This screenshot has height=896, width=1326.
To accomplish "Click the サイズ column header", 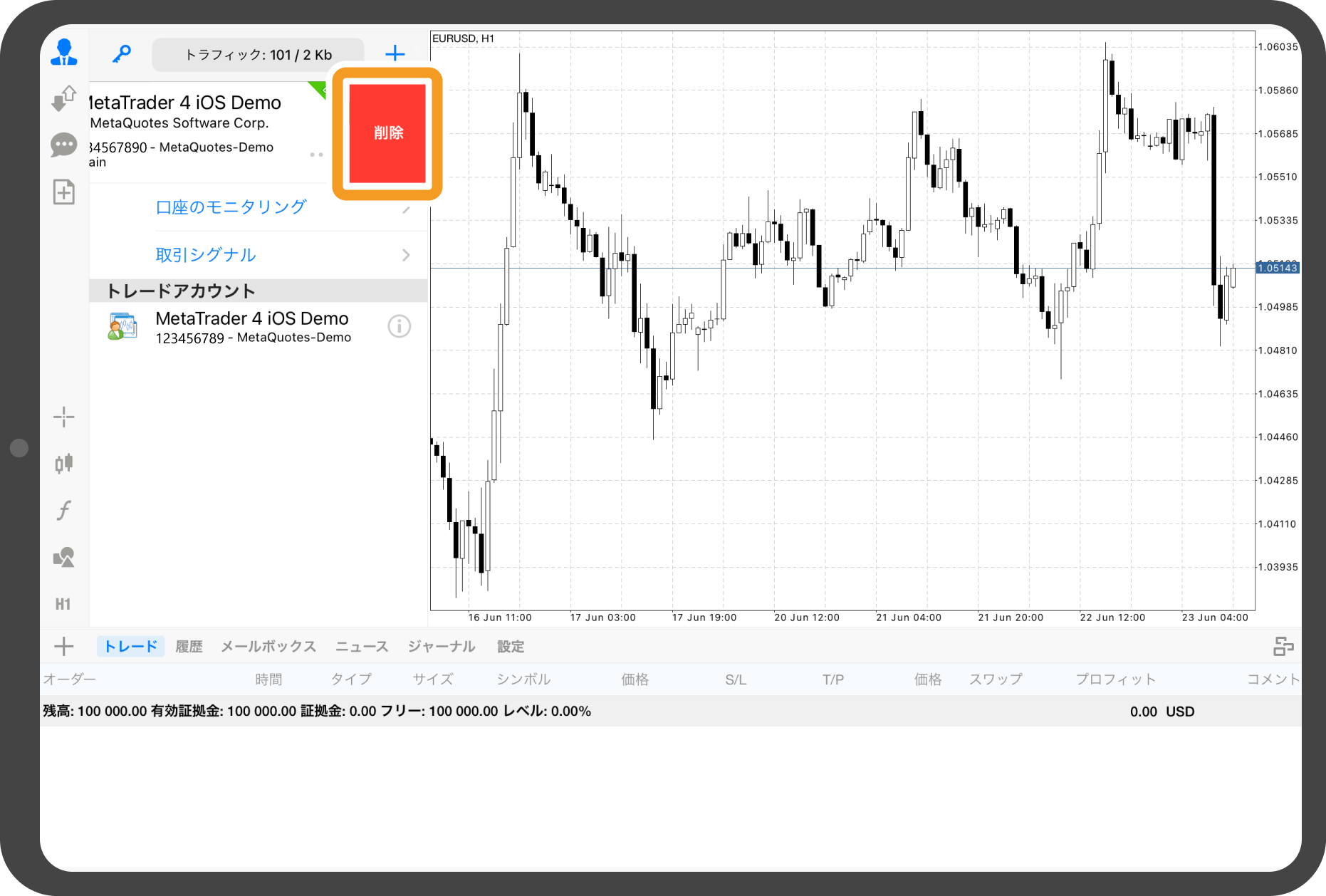I will (433, 679).
